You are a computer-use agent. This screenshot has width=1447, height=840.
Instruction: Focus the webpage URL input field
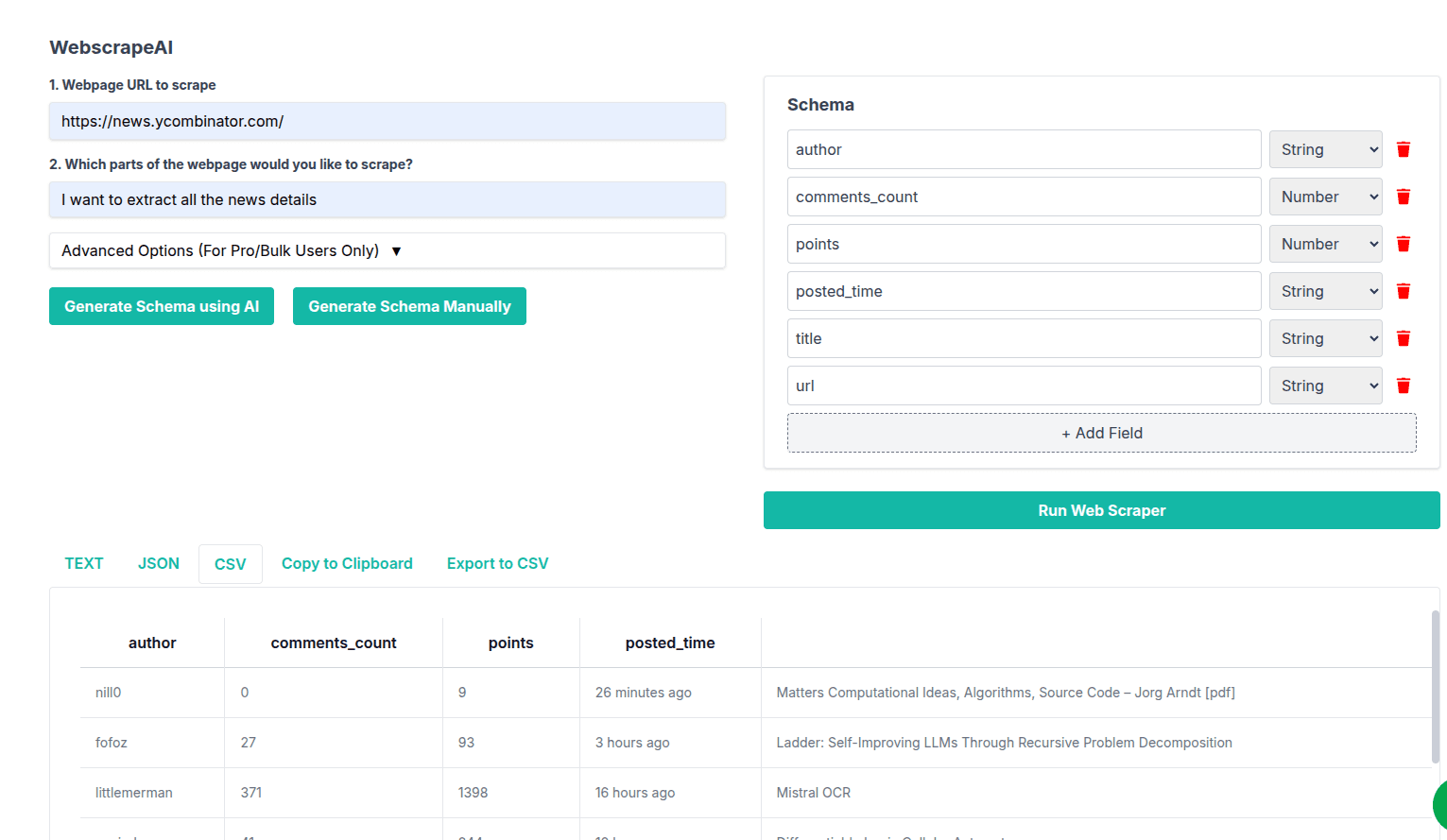point(388,121)
